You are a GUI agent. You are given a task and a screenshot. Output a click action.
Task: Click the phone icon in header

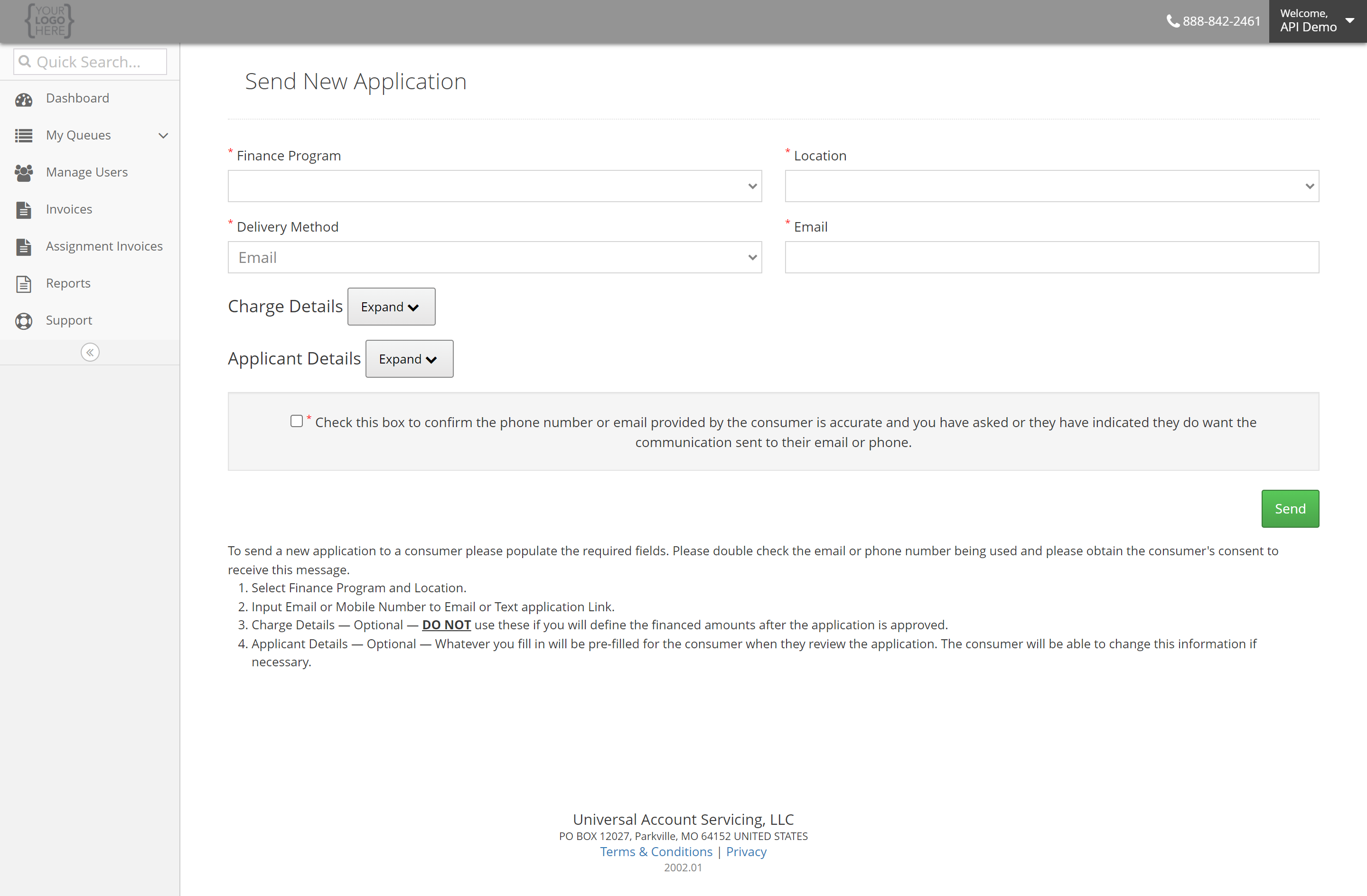[1172, 21]
